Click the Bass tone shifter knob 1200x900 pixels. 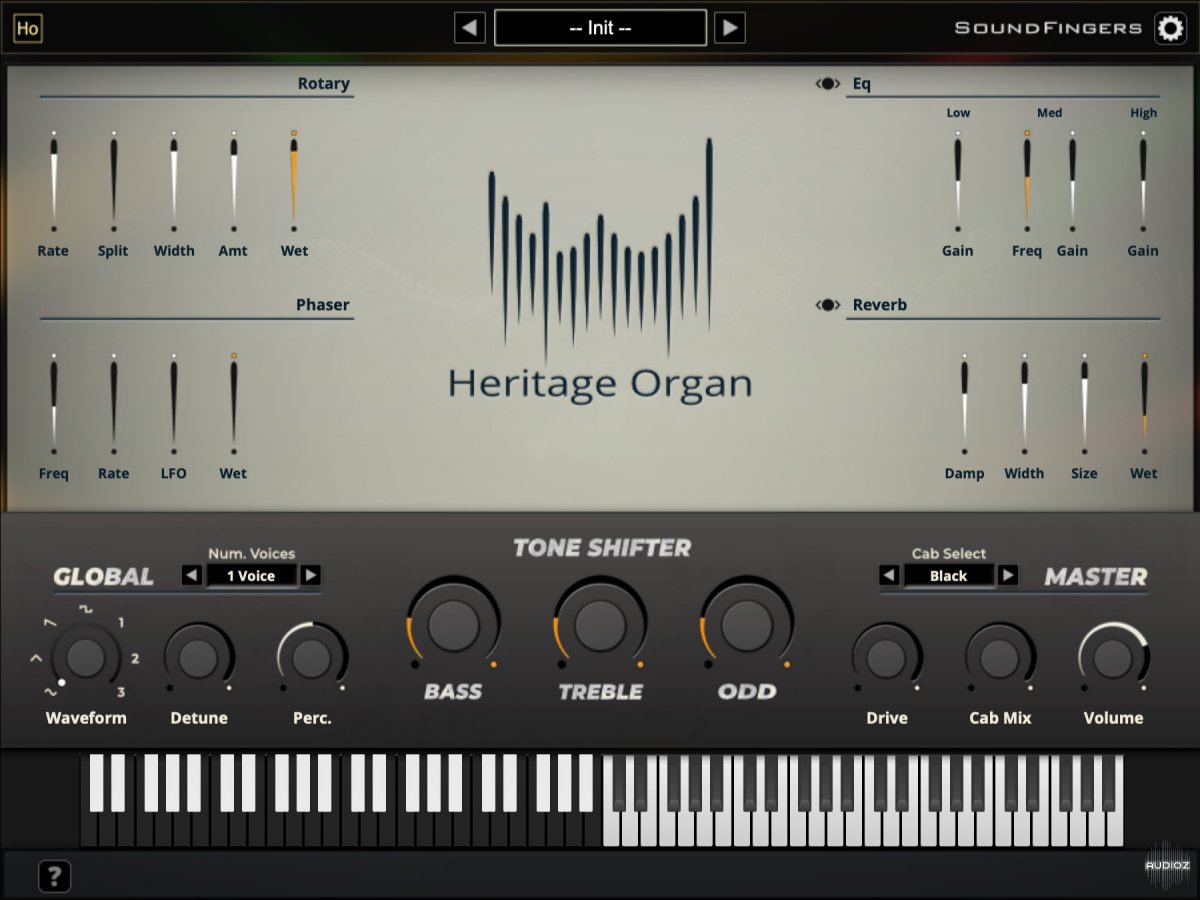coord(453,625)
